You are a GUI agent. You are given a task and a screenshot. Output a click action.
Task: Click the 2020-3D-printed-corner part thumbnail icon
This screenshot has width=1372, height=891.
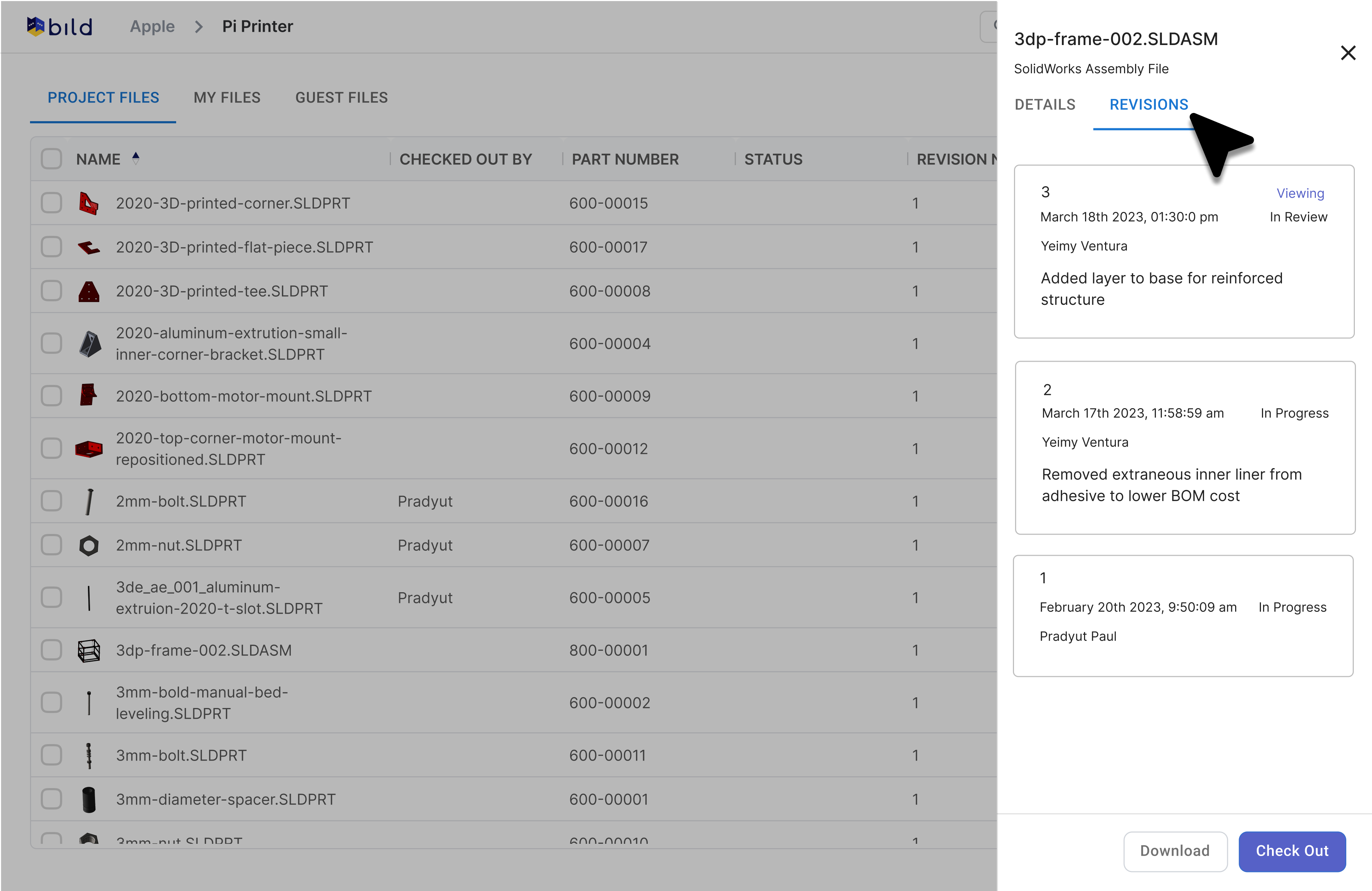[x=88, y=203]
